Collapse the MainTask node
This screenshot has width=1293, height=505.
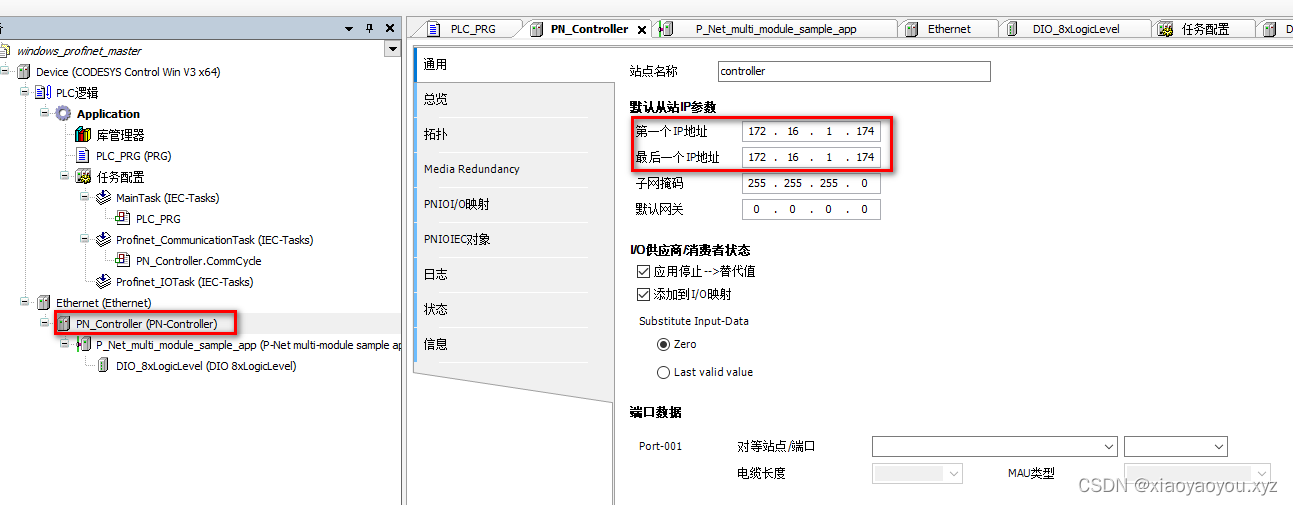pyautogui.click(x=85, y=198)
